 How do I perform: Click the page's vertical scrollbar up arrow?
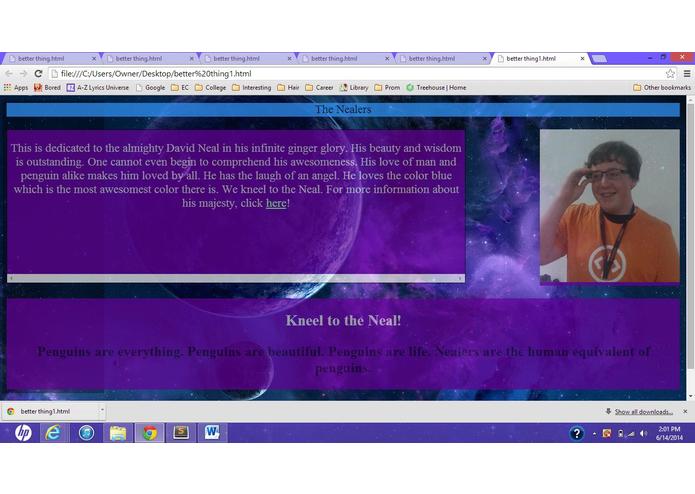691,100
